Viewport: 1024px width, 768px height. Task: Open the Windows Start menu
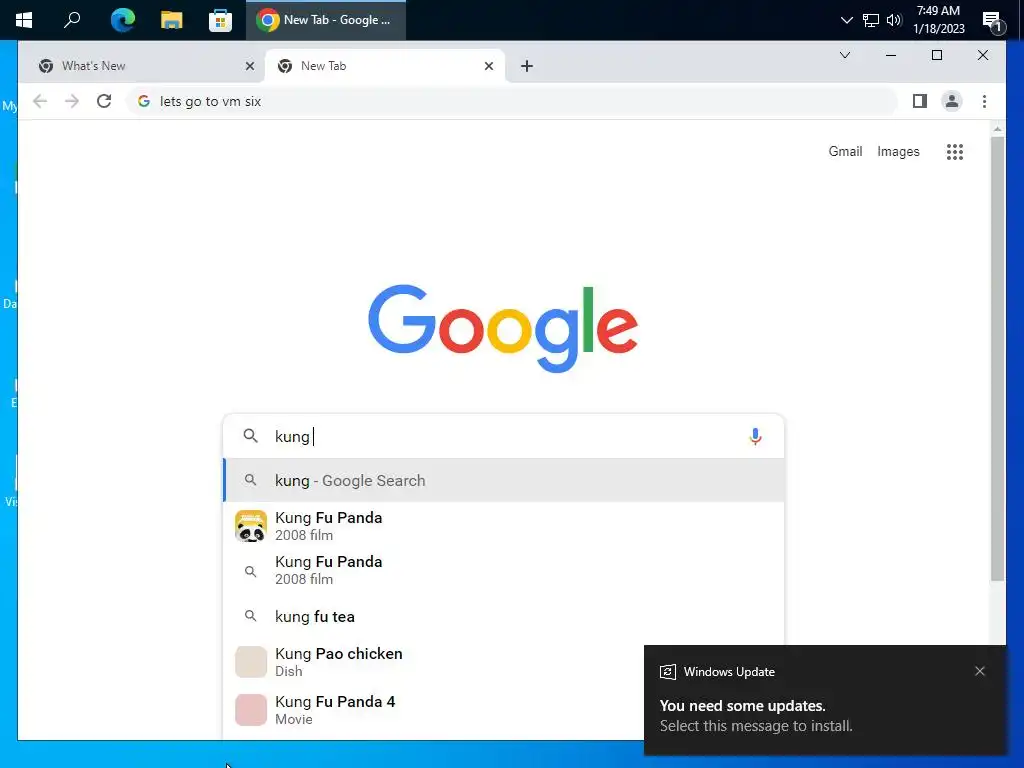pyautogui.click(x=24, y=20)
